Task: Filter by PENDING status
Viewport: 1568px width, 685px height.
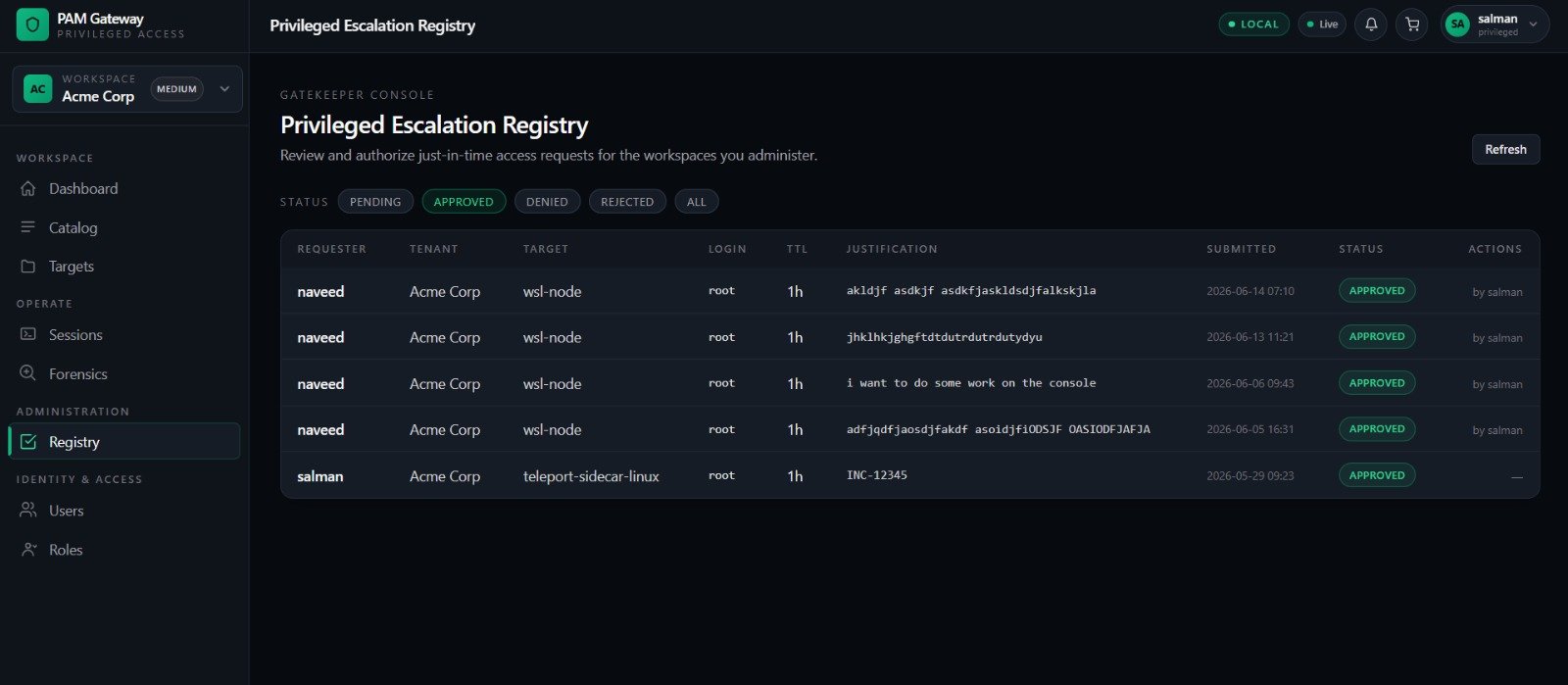Action: point(375,202)
